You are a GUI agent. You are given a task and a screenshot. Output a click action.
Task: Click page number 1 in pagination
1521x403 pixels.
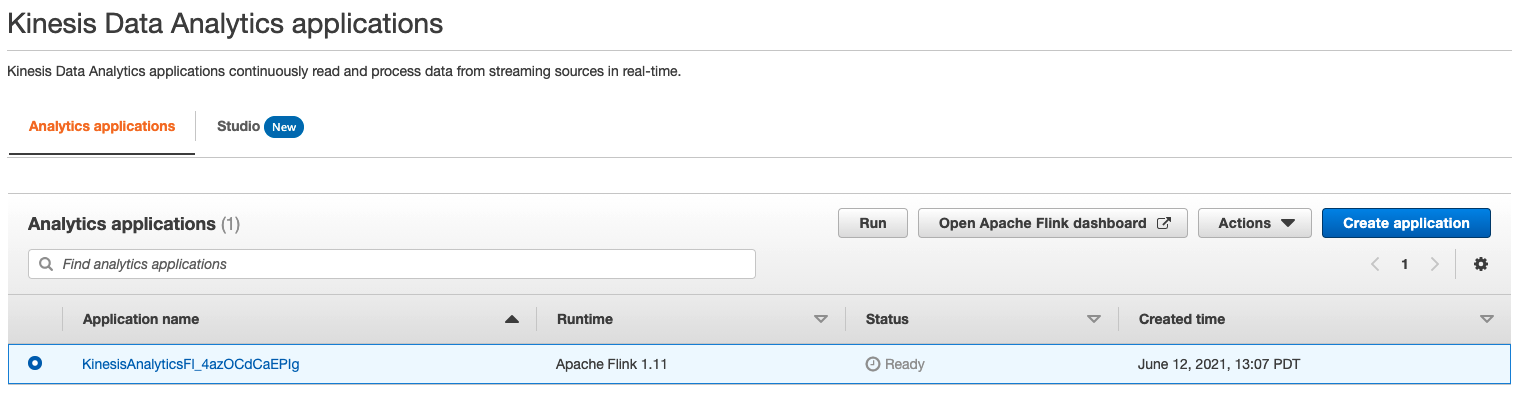pyautogui.click(x=1405, y=264)
